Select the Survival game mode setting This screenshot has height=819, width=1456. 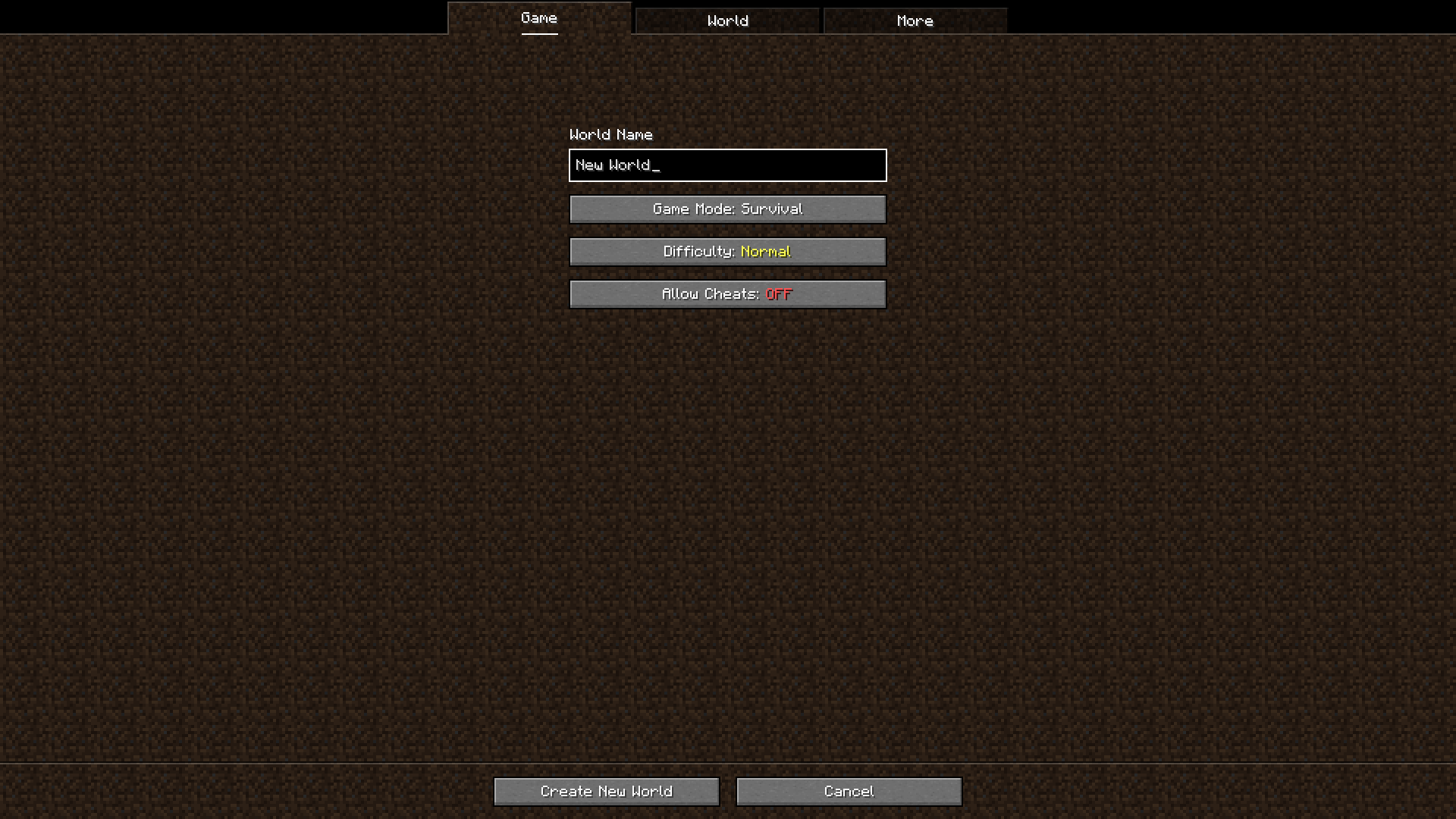728,208
